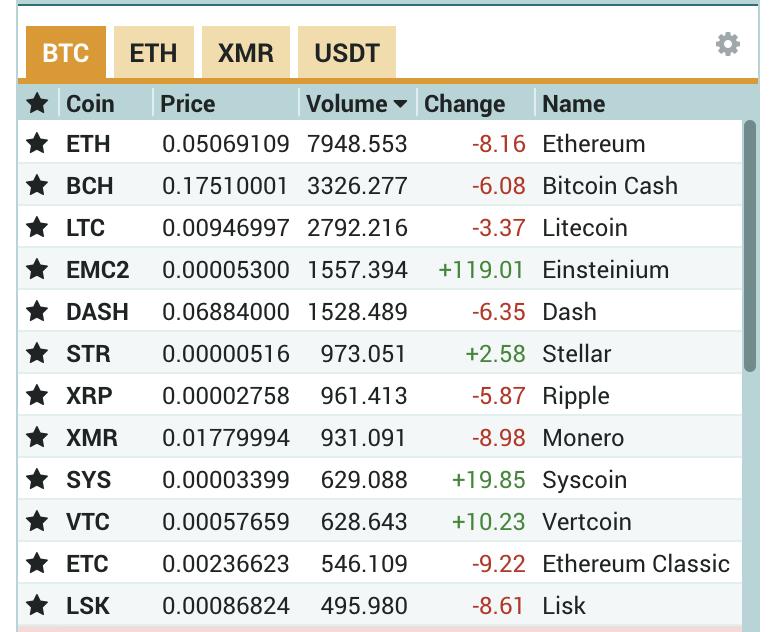Switch to the USDT market tab

click(347, 52)
